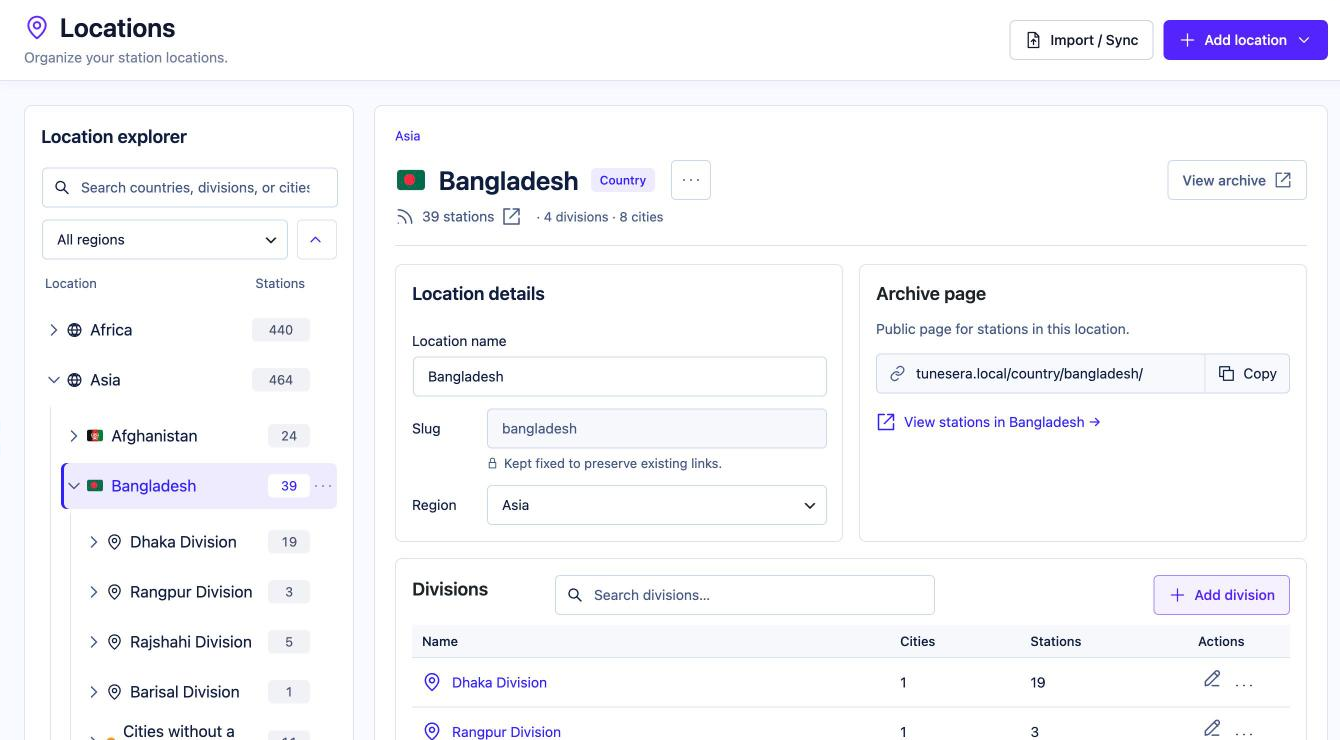Open the Add location dropdown button
This screenshot has height=740, width=1340.
1245,40
